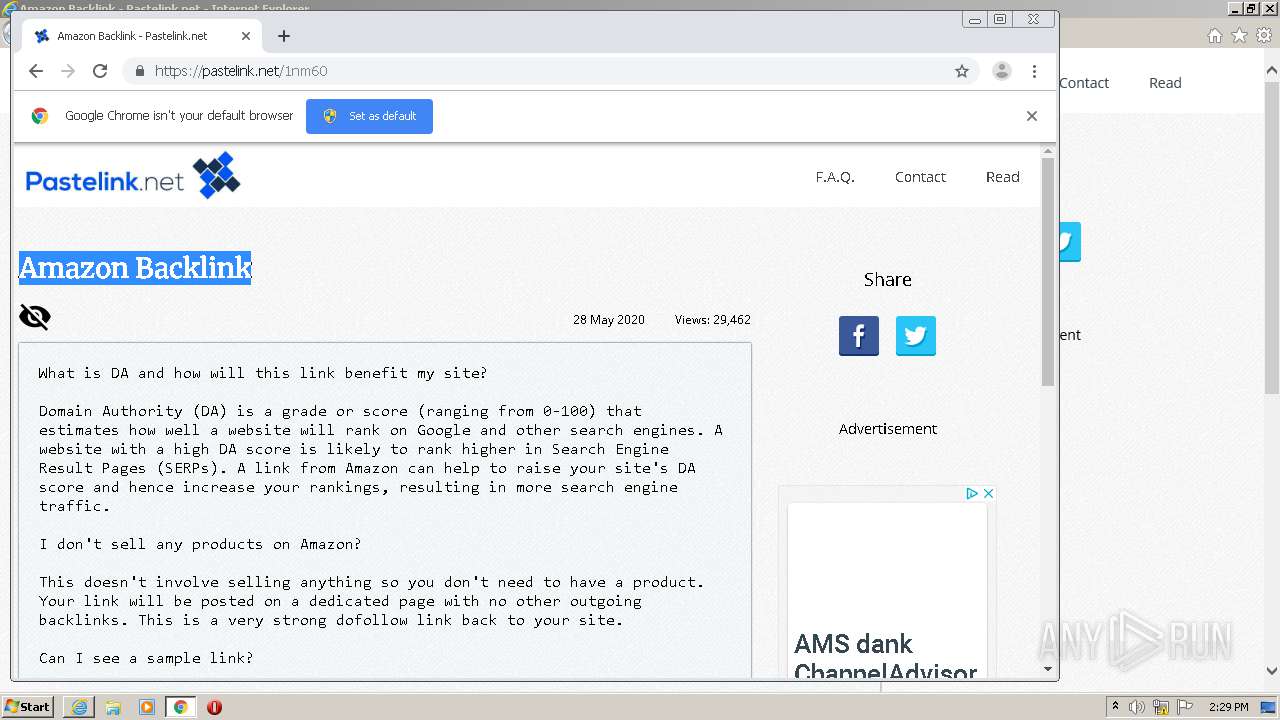This screenshot has width=1280, height=720.
Task: Dismiss the default browser infobar
Action: (x=1032, y=116)
